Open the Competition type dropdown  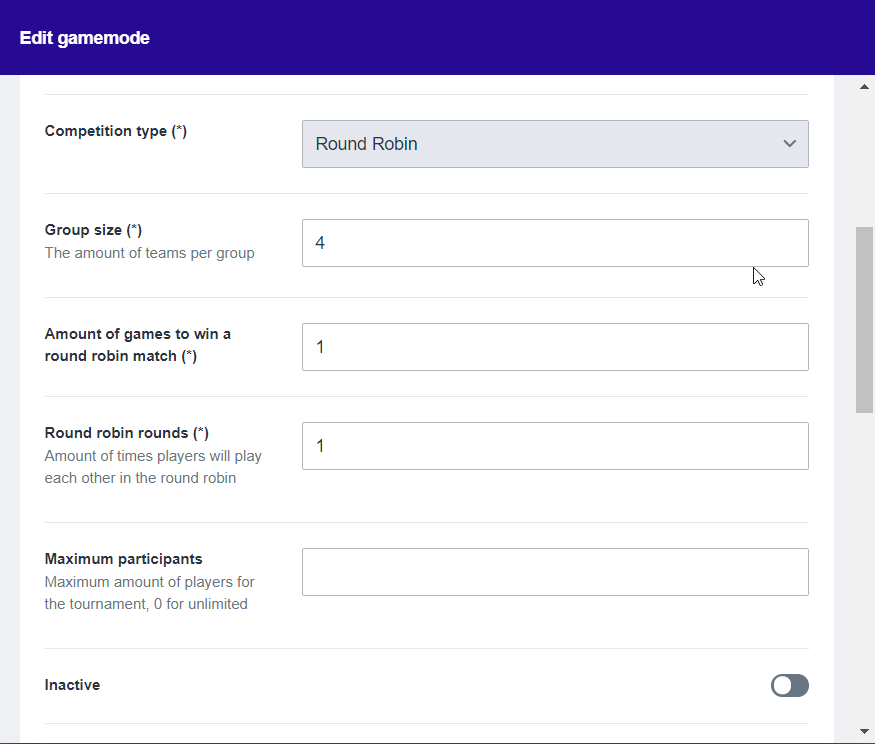(554, 144)
